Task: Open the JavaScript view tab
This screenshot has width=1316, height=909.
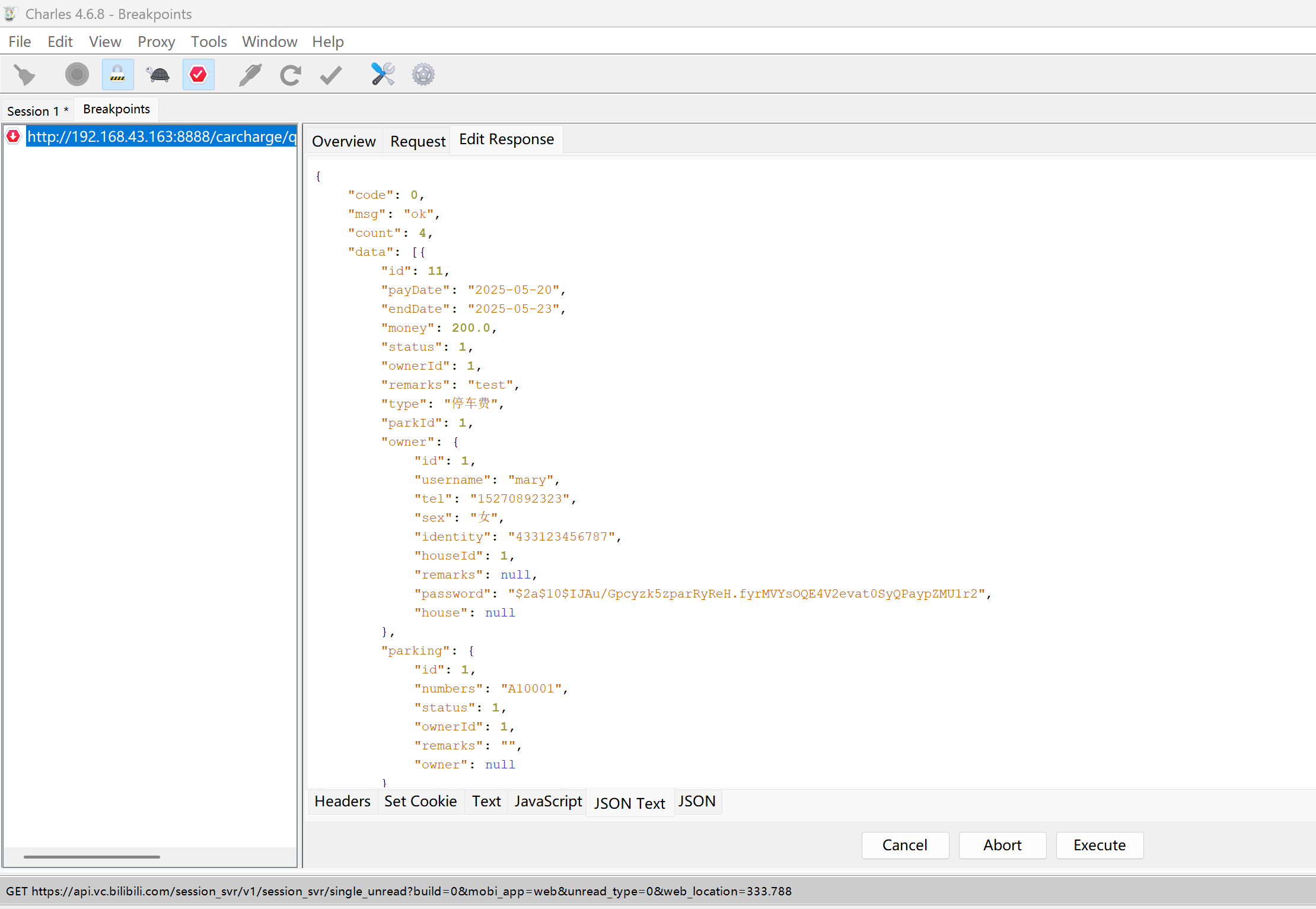Action: [548, 801]
